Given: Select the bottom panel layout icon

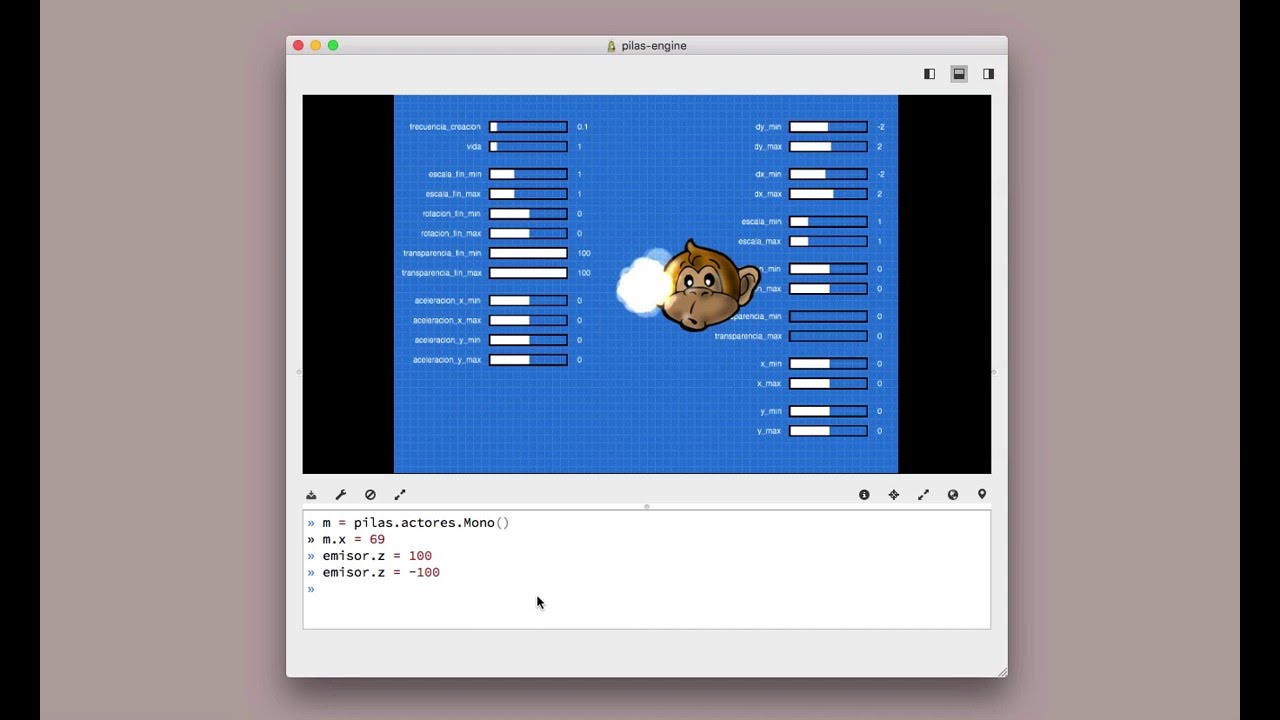Looking at the screenshot, I should [959, 74].
